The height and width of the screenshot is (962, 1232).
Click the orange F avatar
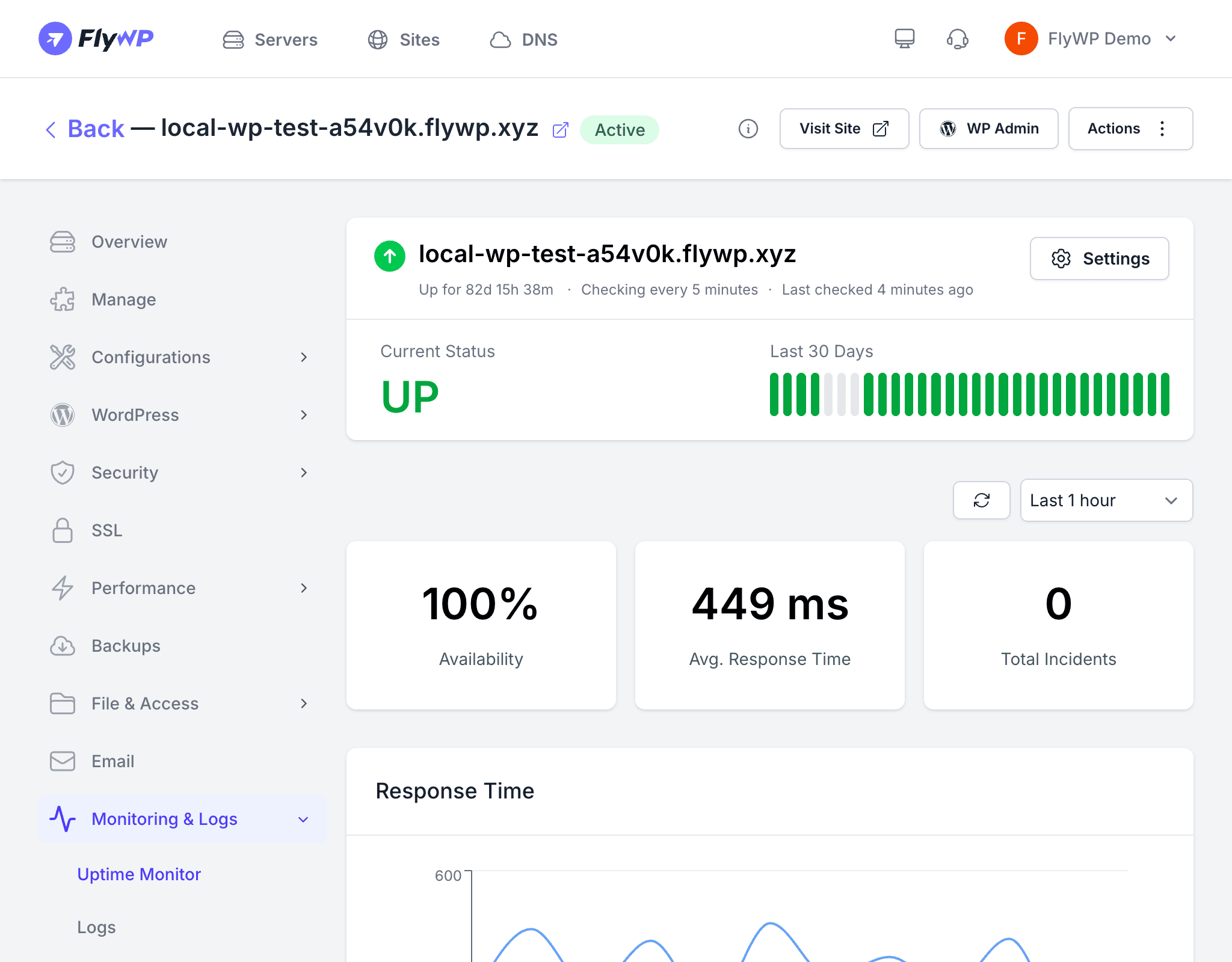1021,38
